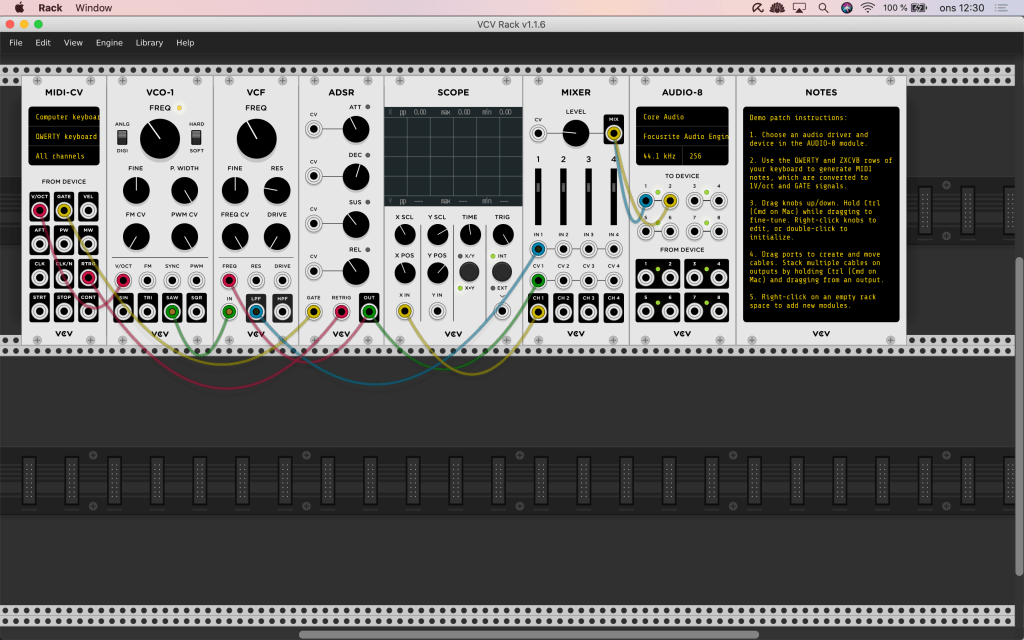Open the 44.1 kHz sample rate selector
This screenshot has width=1024, height=640.
tap(660, 156)
